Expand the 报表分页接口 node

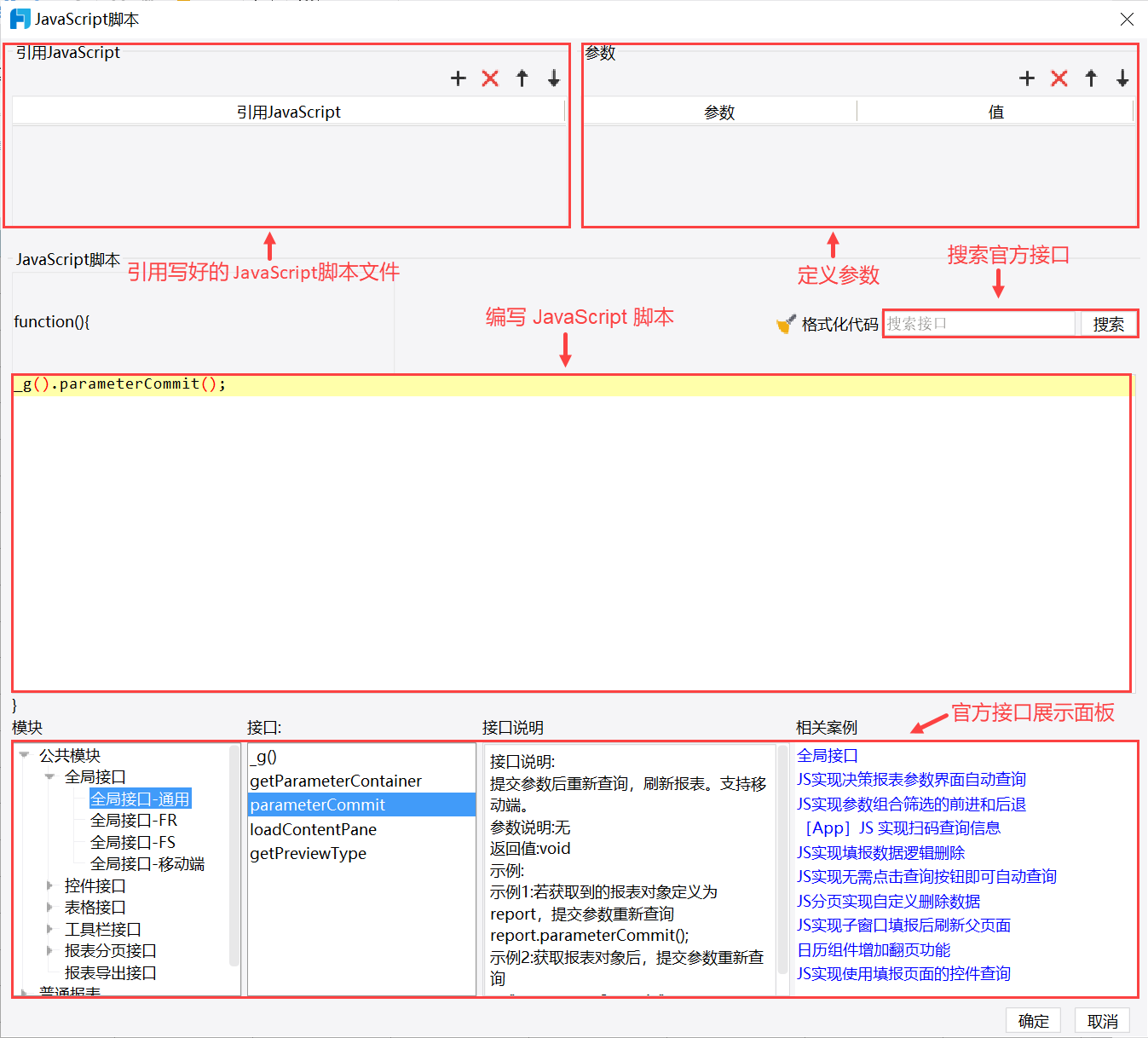tap(49, 950)
